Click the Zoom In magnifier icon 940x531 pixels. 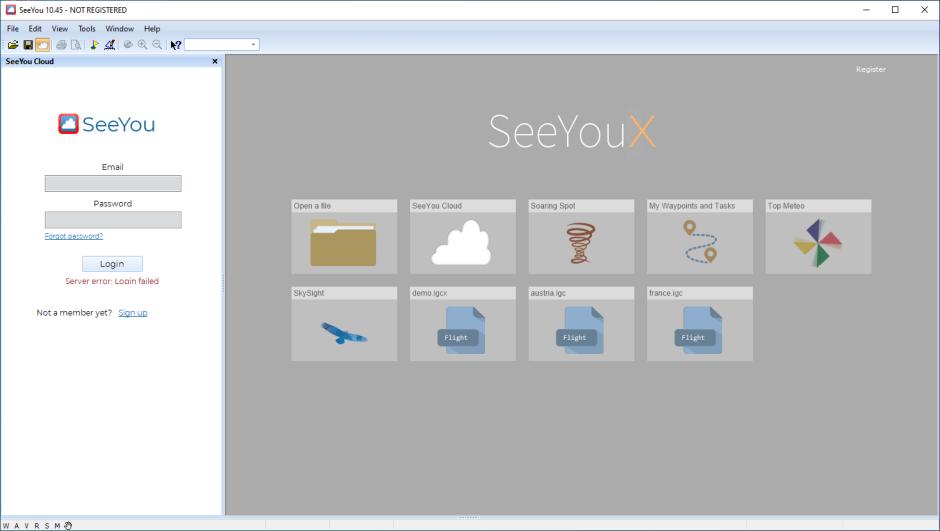pyautogui.click(x=143, y=45)
